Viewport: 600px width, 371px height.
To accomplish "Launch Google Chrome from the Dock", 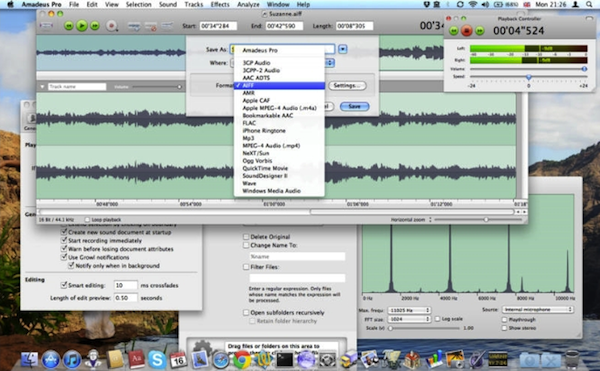I will coord(242,360).
